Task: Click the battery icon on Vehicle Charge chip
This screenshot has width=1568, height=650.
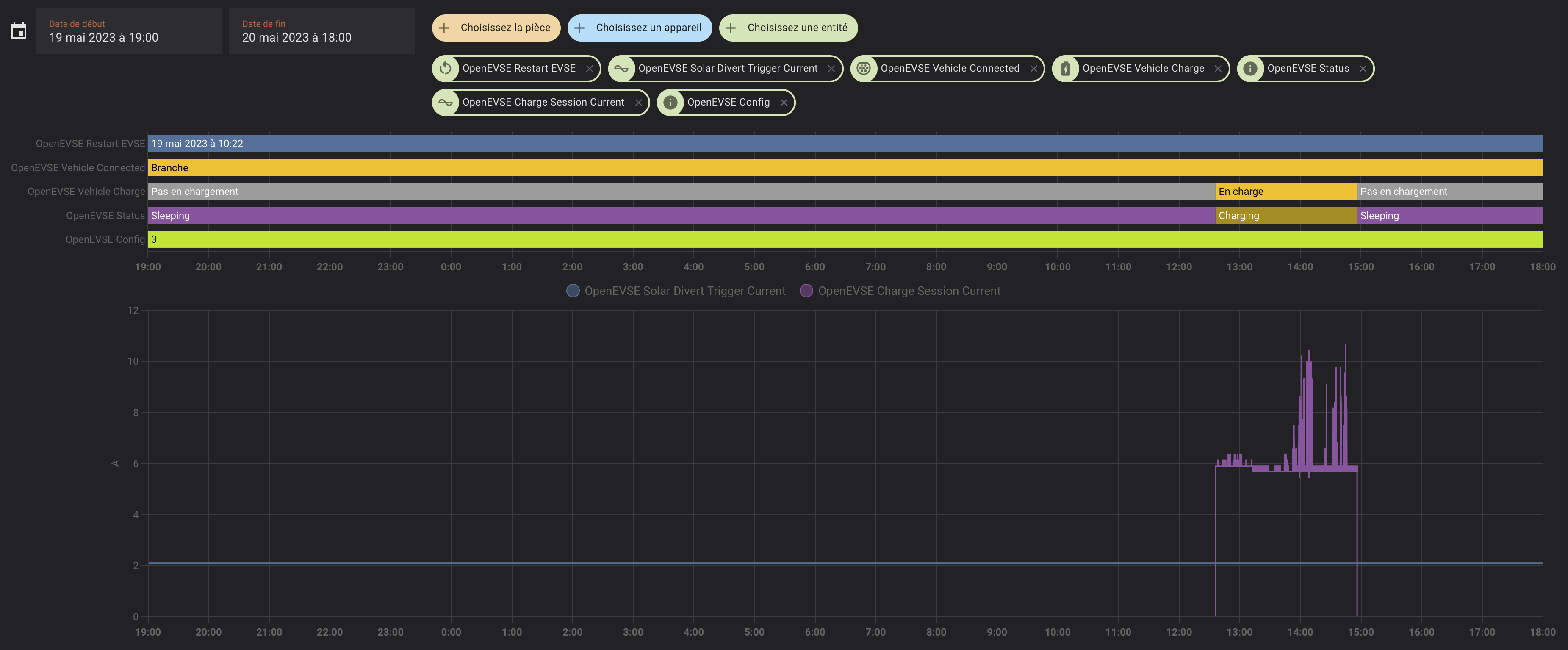Action: pyautogui.click(x=1065, y=68)
